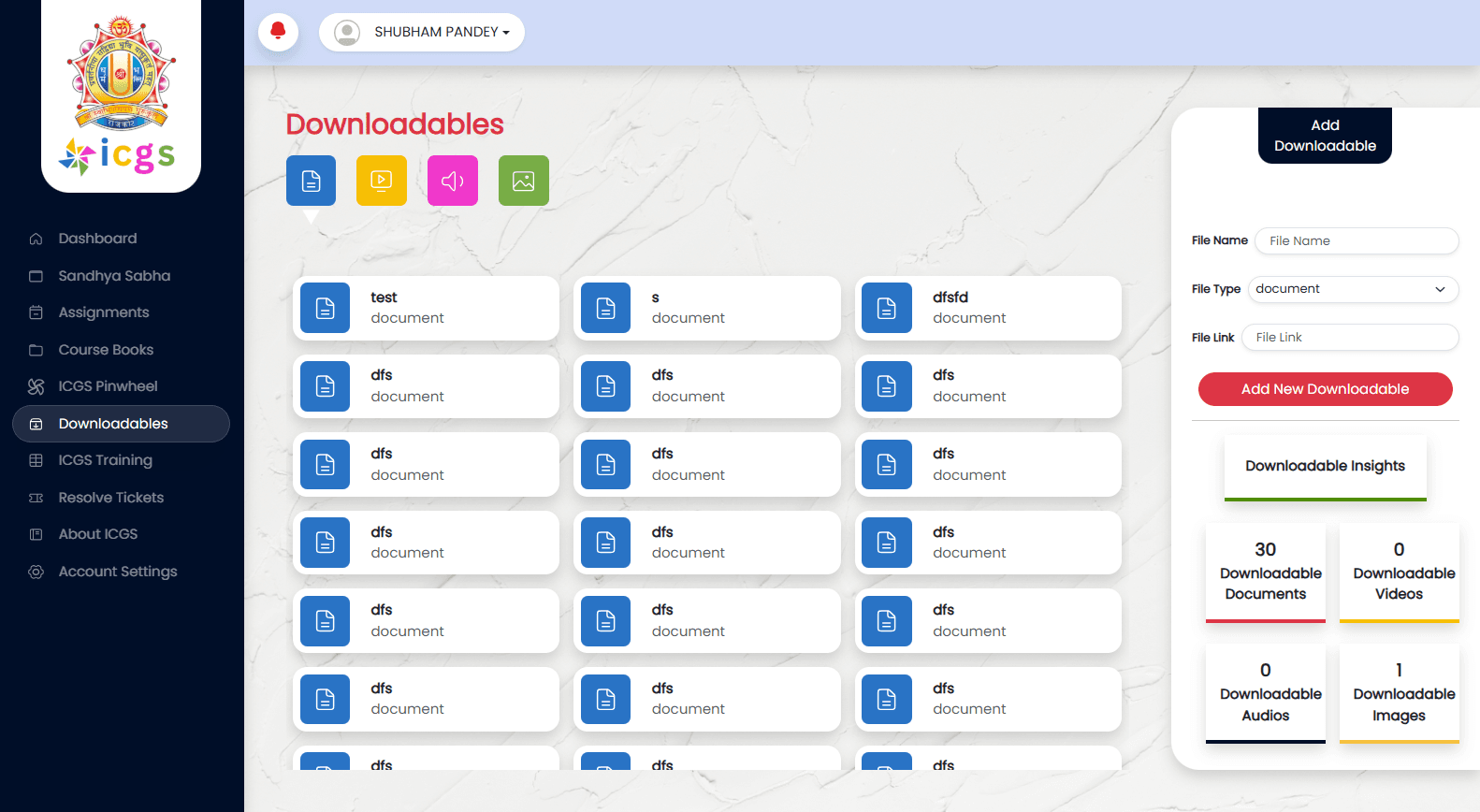
Task: Open the SHUBHAM PANDEY user dropdown
Action: click(x=422, y=32)
